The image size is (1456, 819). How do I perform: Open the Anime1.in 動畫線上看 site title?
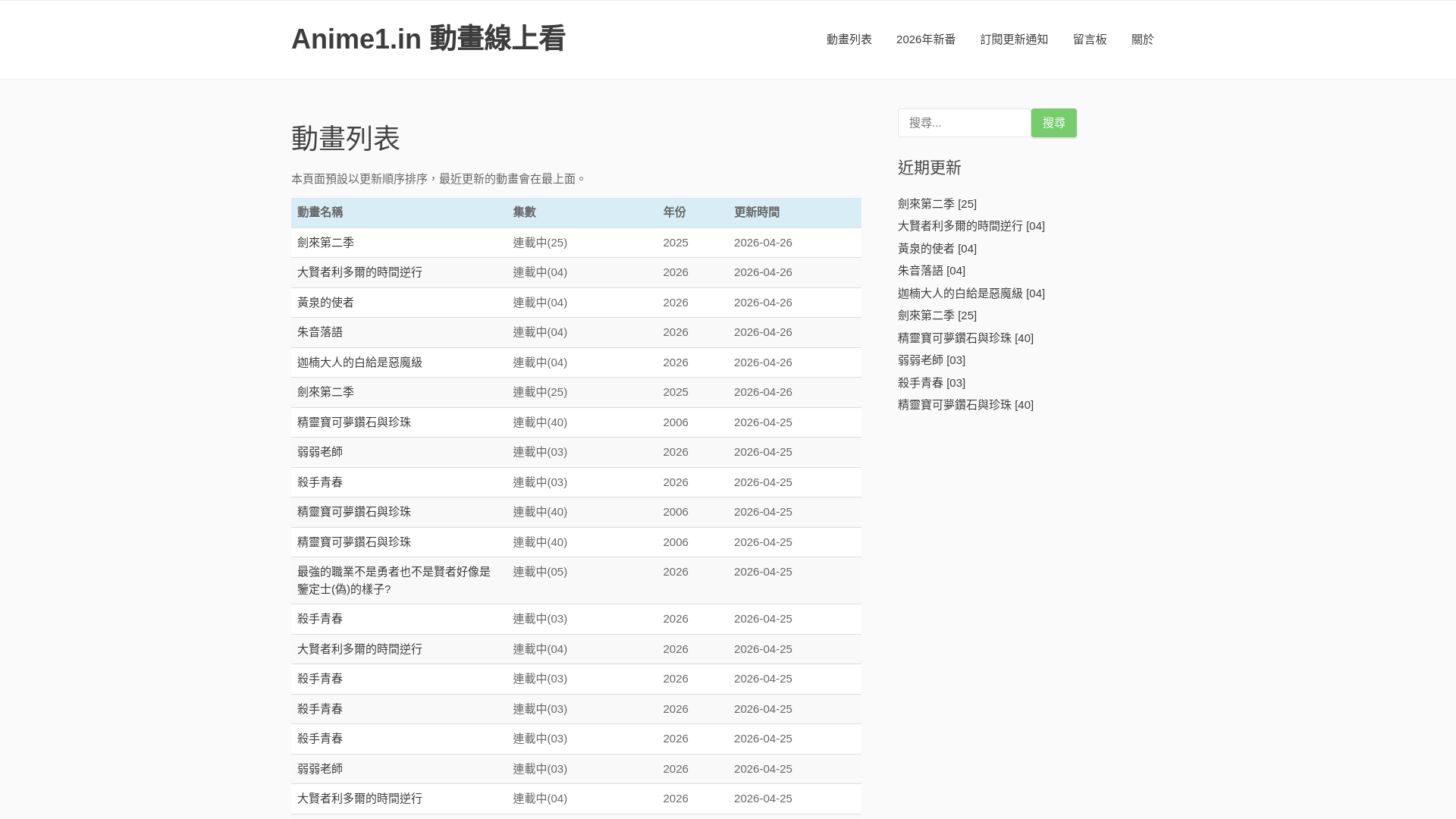click(428, 39)
